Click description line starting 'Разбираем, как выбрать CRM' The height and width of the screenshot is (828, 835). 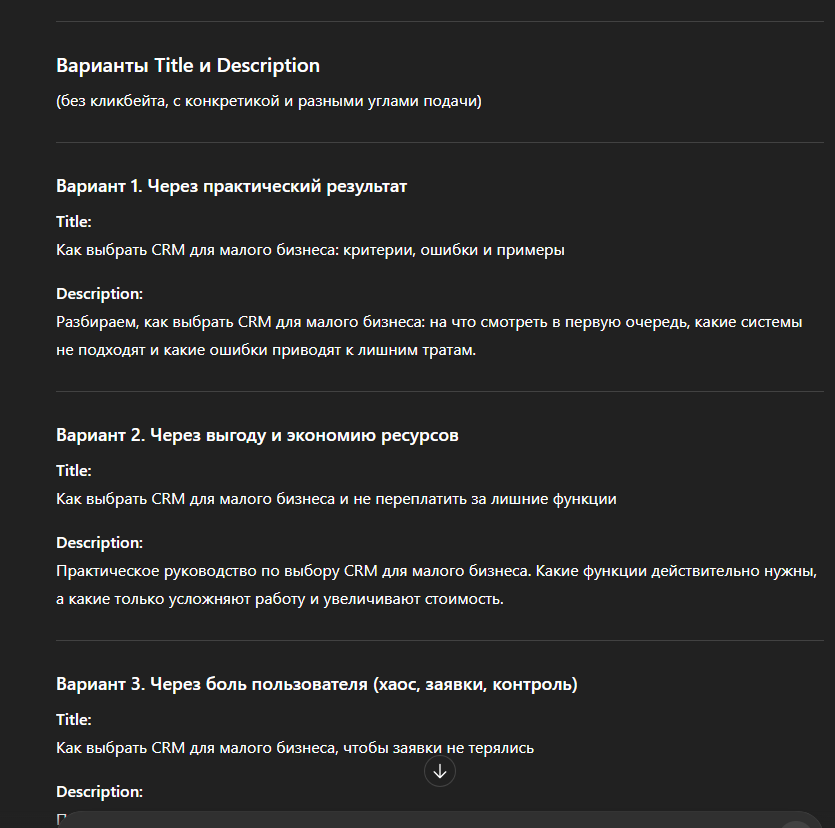click(x=429, y=322)
